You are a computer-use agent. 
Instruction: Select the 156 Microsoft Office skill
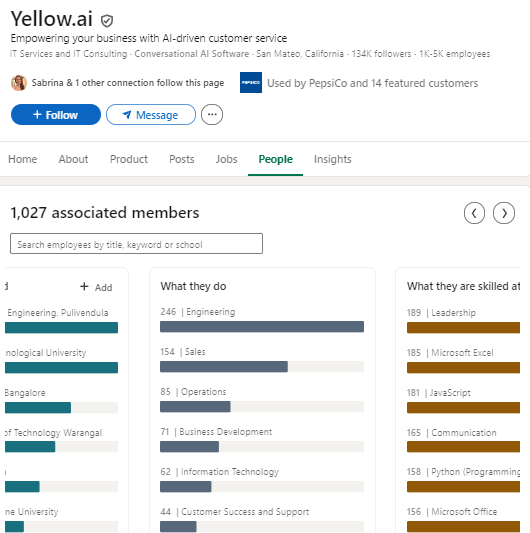pos(463,520)
